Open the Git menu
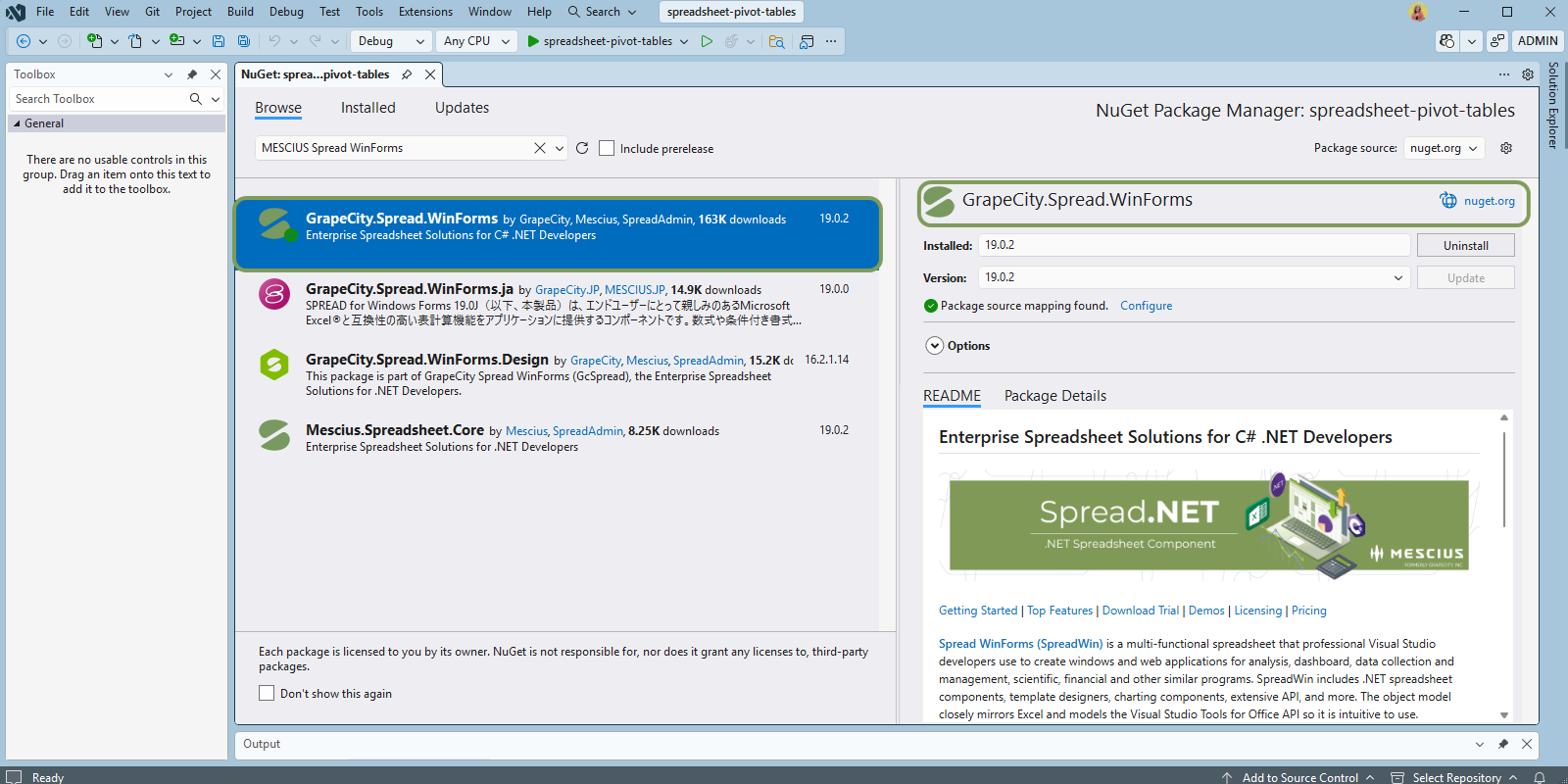Screen dimensions: 1568x784 pos(153,12)
